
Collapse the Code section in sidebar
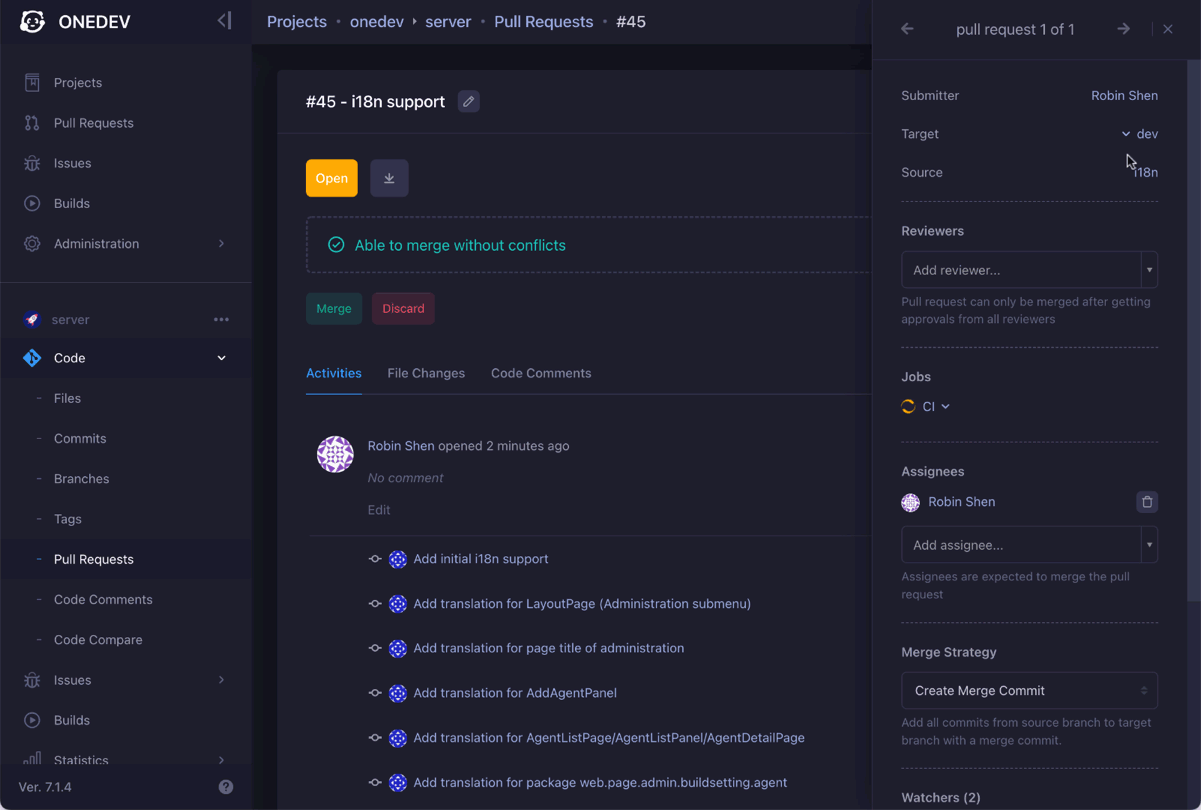pyautogui.click(x=221, y=358)
